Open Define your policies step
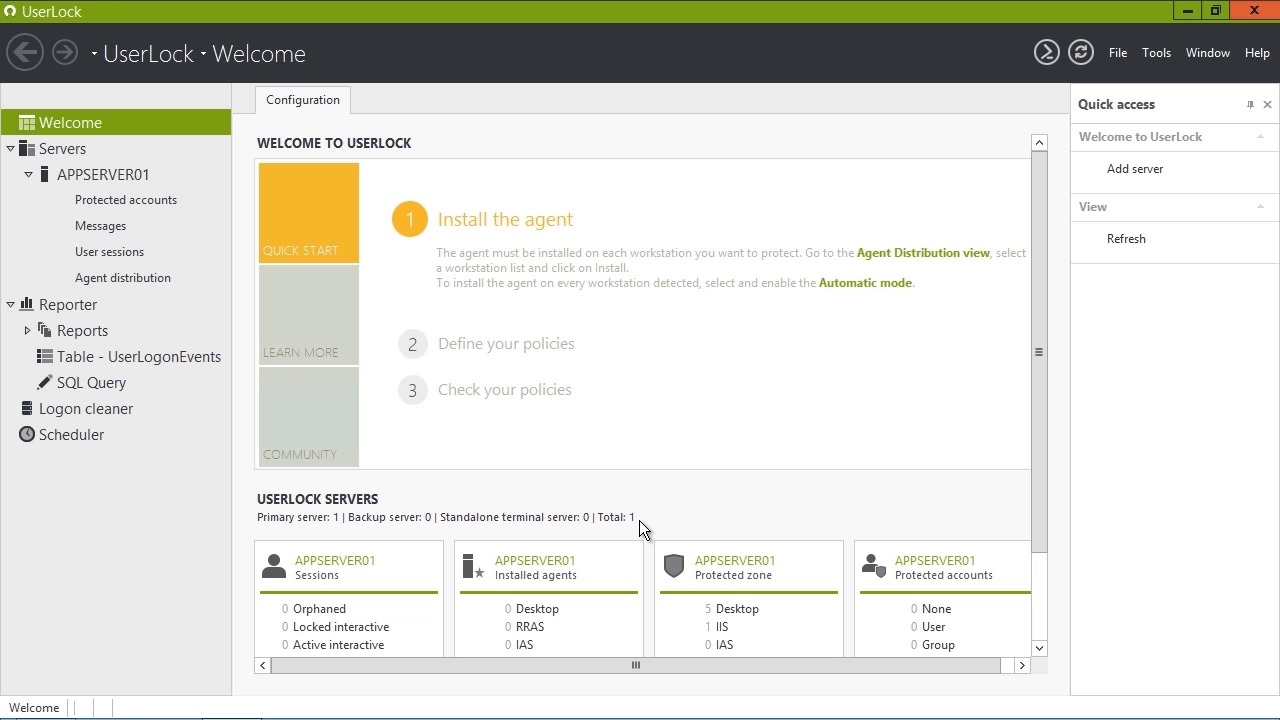The image size is (1280, 720). pyautogui.click(x=506, y=344)
